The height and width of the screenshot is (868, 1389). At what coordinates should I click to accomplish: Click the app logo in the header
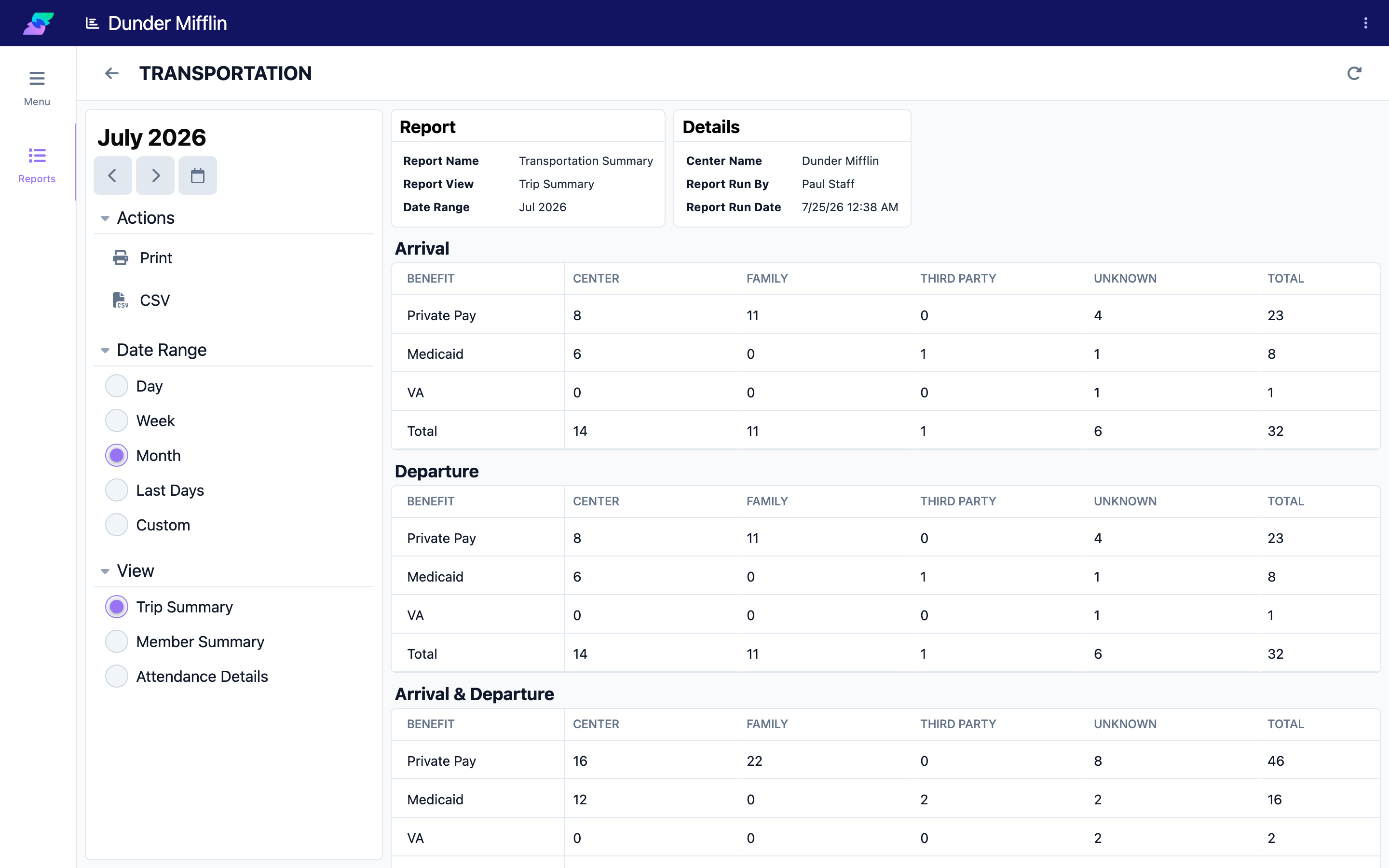tap(39, 23)
